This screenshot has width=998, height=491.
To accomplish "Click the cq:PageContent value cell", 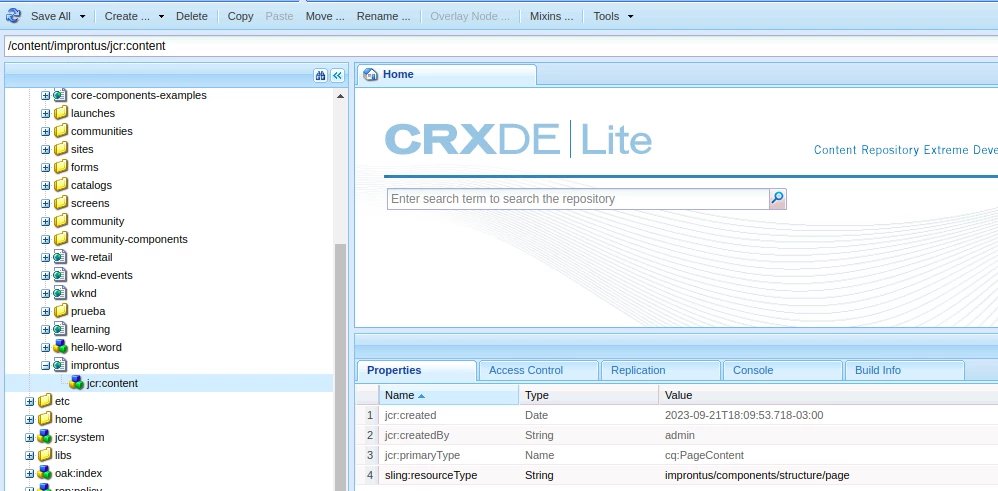I will coord(829,455).
